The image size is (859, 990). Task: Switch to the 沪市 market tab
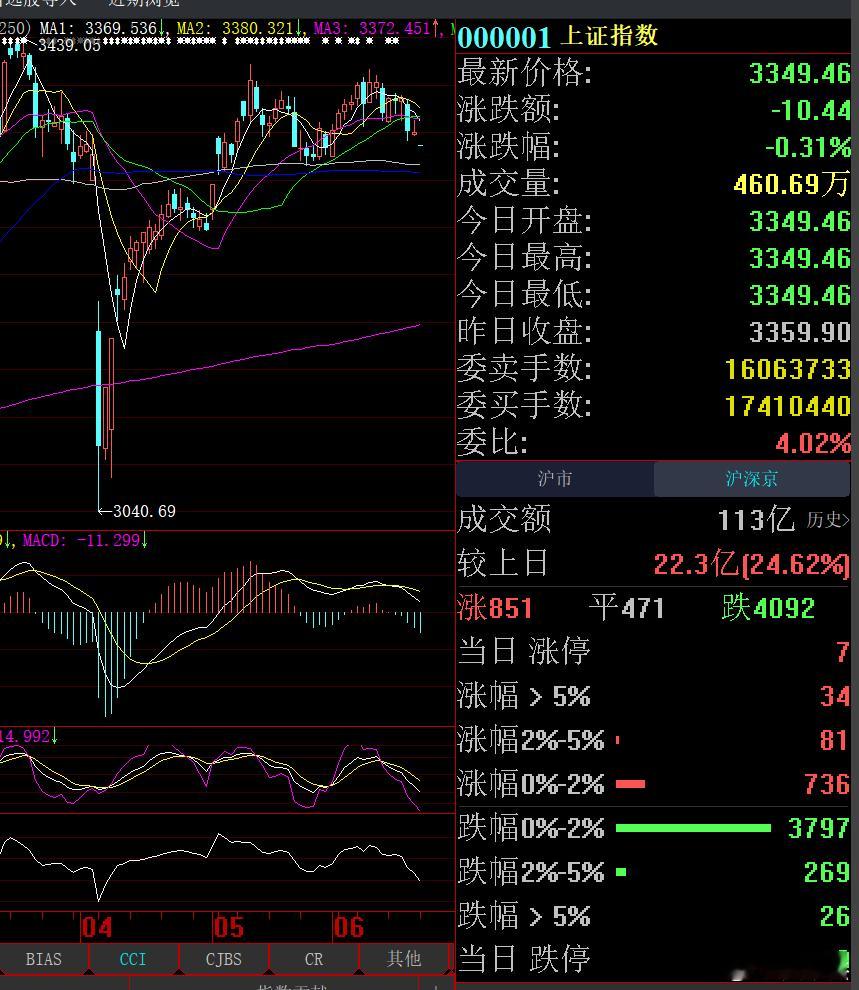tap(555, 479)
